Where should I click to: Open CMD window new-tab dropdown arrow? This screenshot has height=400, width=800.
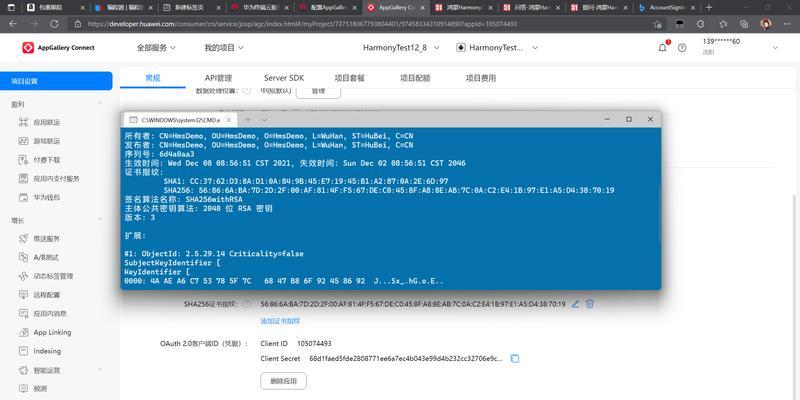tap(264, 119)
